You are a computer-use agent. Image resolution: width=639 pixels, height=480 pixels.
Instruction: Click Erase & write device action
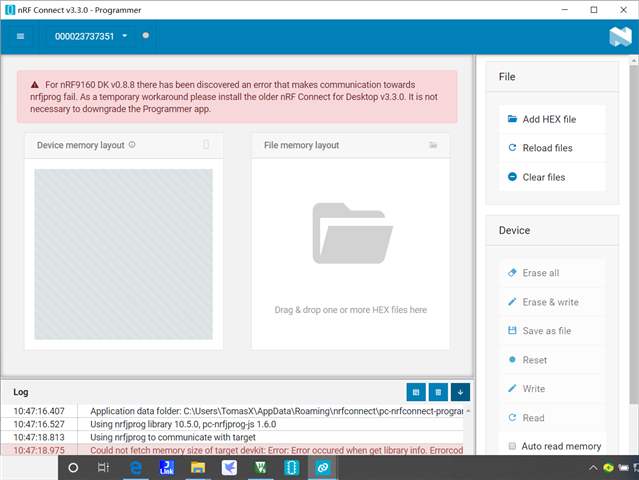pyautogui.click(x=552, y=302)
